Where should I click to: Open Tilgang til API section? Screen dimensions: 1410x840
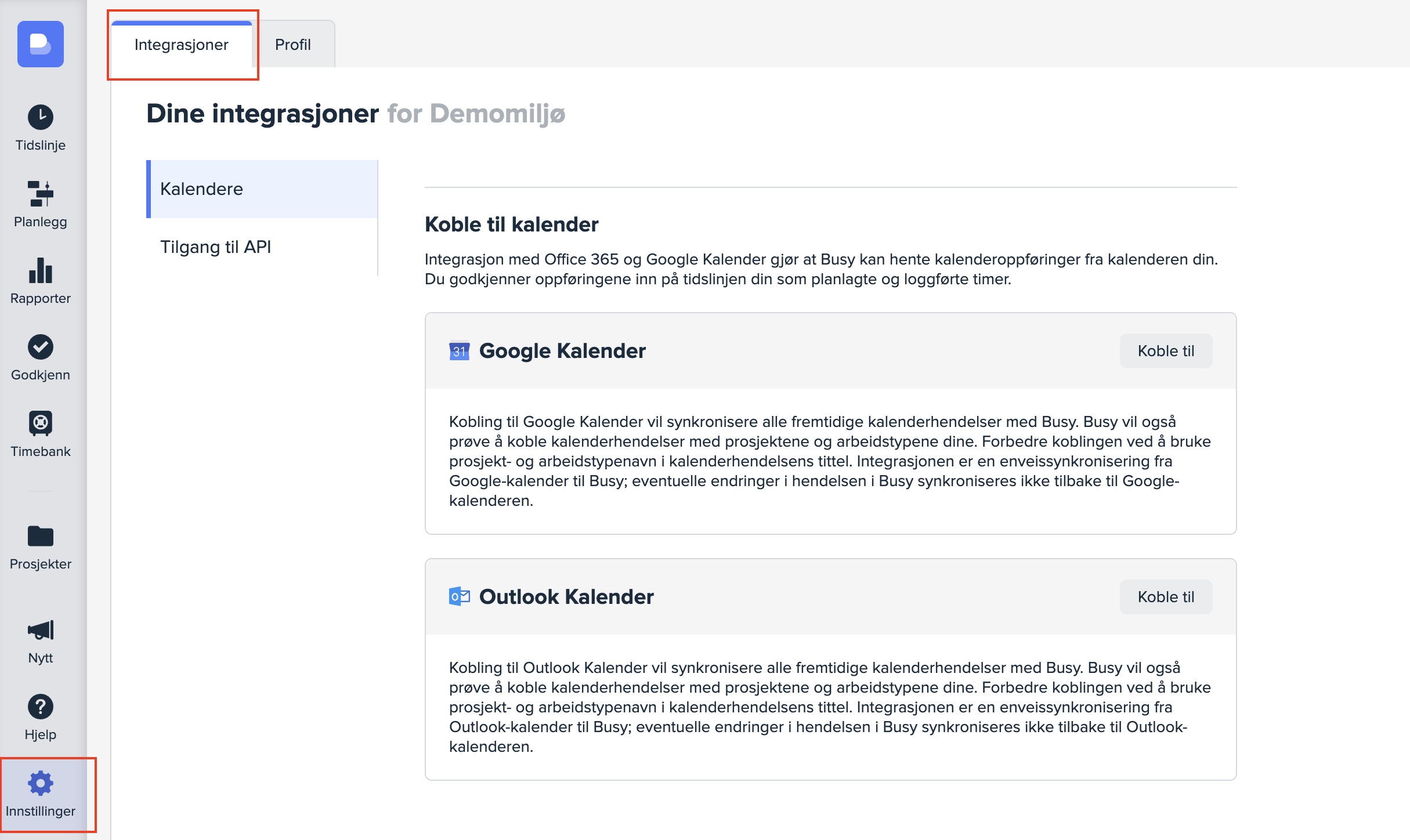pyautogui.click(x=215, y=247)
